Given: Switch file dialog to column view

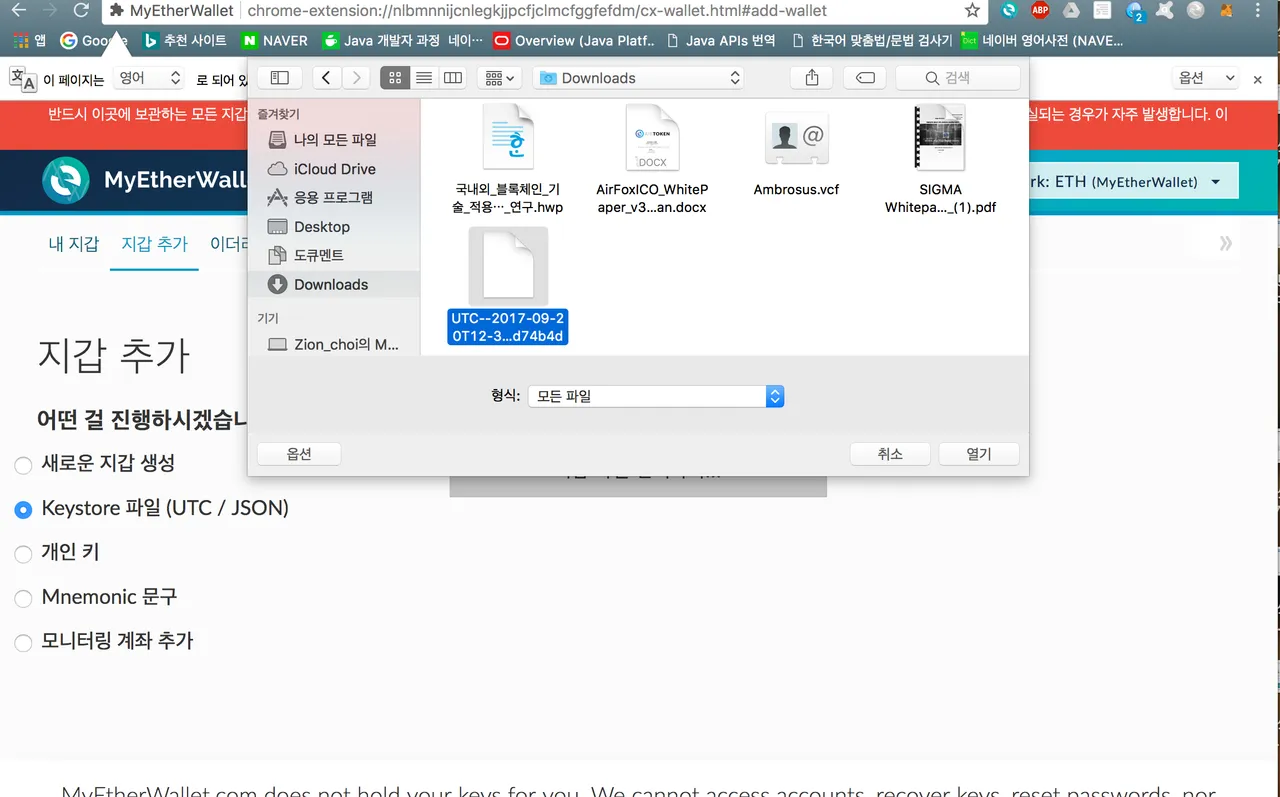Looking at the screenshot, I should [453, 78].
